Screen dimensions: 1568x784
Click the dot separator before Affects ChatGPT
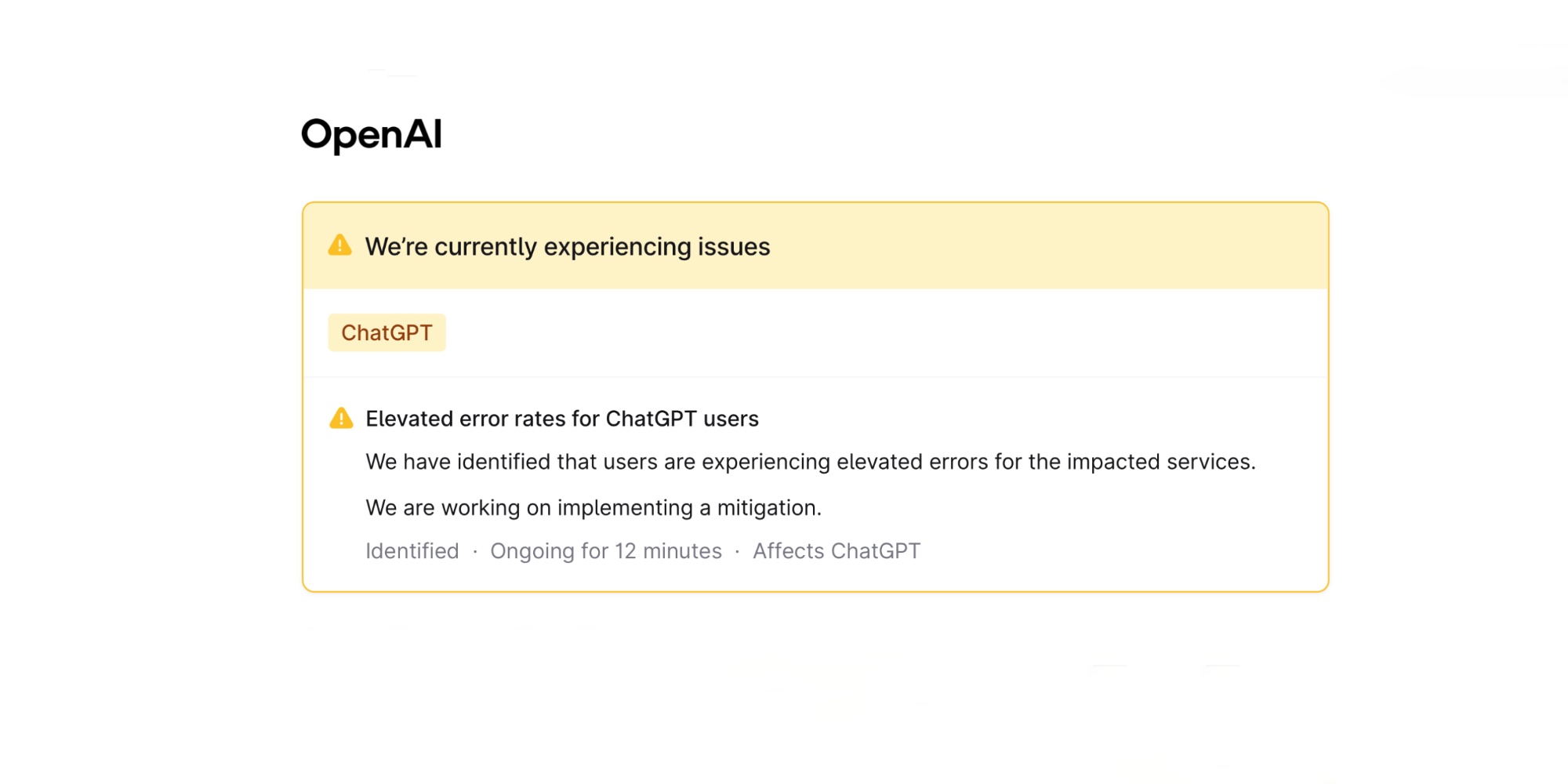(737, 552)
